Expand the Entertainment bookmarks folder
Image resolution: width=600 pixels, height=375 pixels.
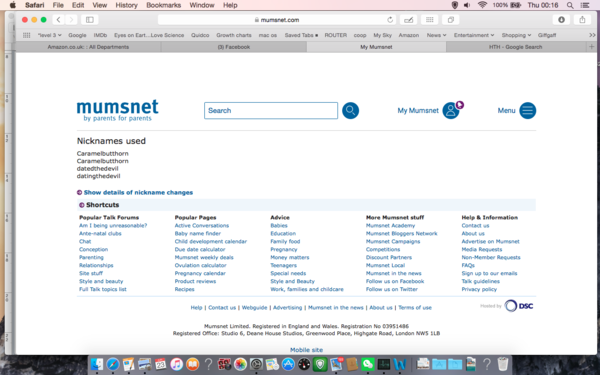coord(474,35)
